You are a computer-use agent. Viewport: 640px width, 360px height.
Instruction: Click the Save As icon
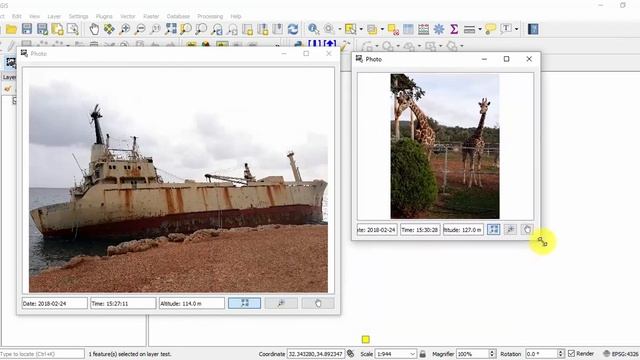42,29
